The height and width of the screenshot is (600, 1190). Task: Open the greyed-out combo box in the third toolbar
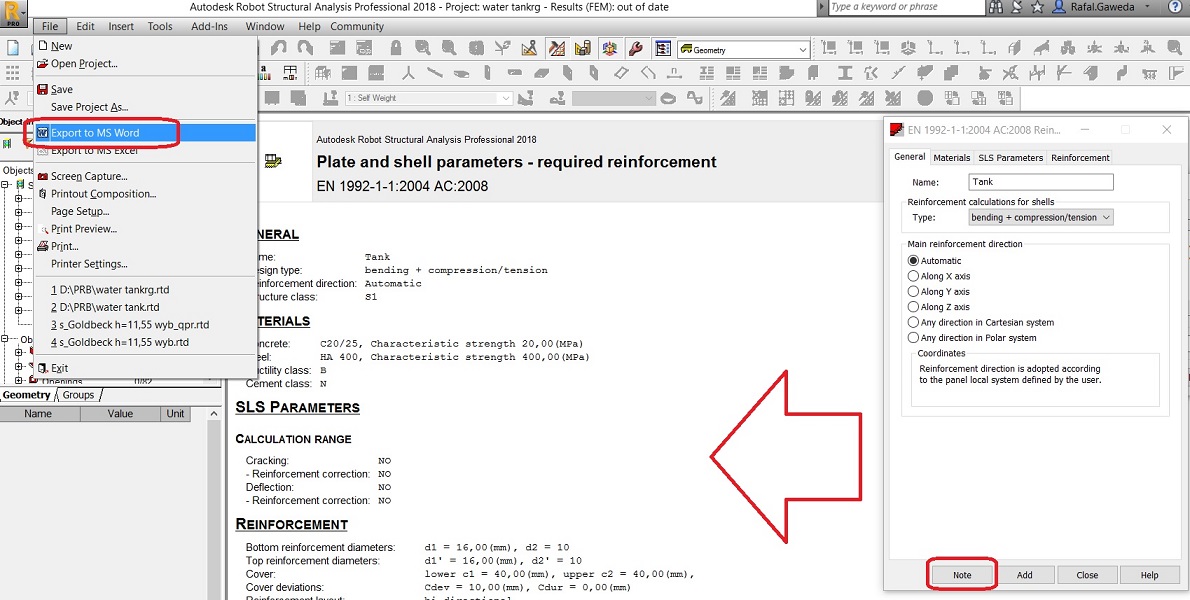pos(614,99)
